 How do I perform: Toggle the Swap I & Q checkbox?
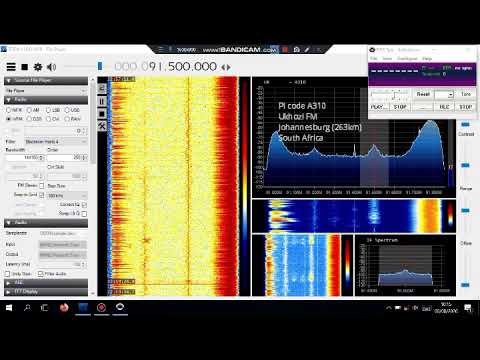[84, 214]
